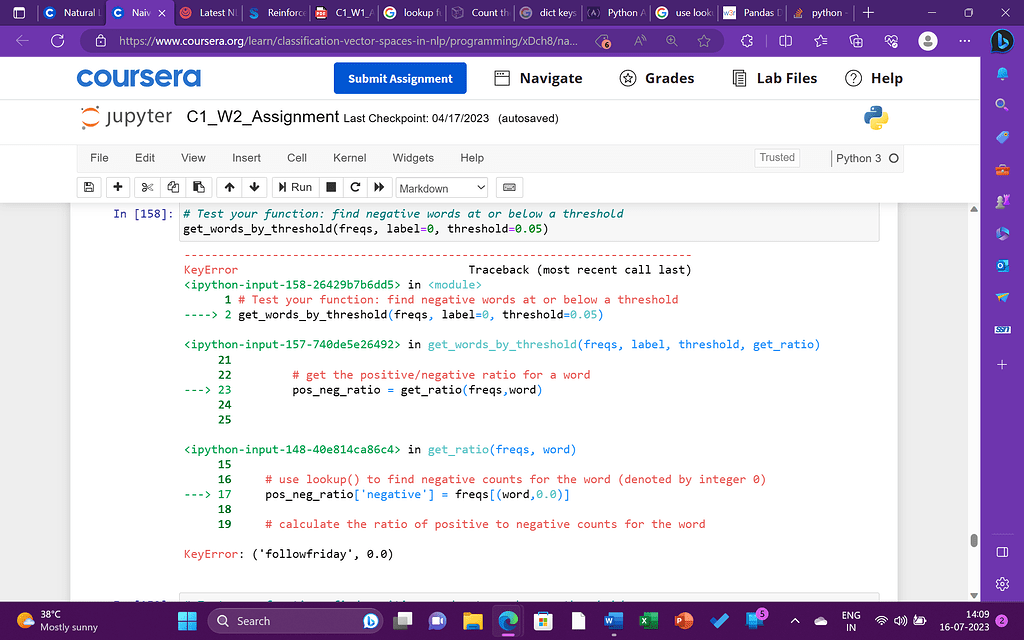Cut selected cells with scissors icon
The width and height of the screenshot is (1024, 640).
(x=147, y=187)
